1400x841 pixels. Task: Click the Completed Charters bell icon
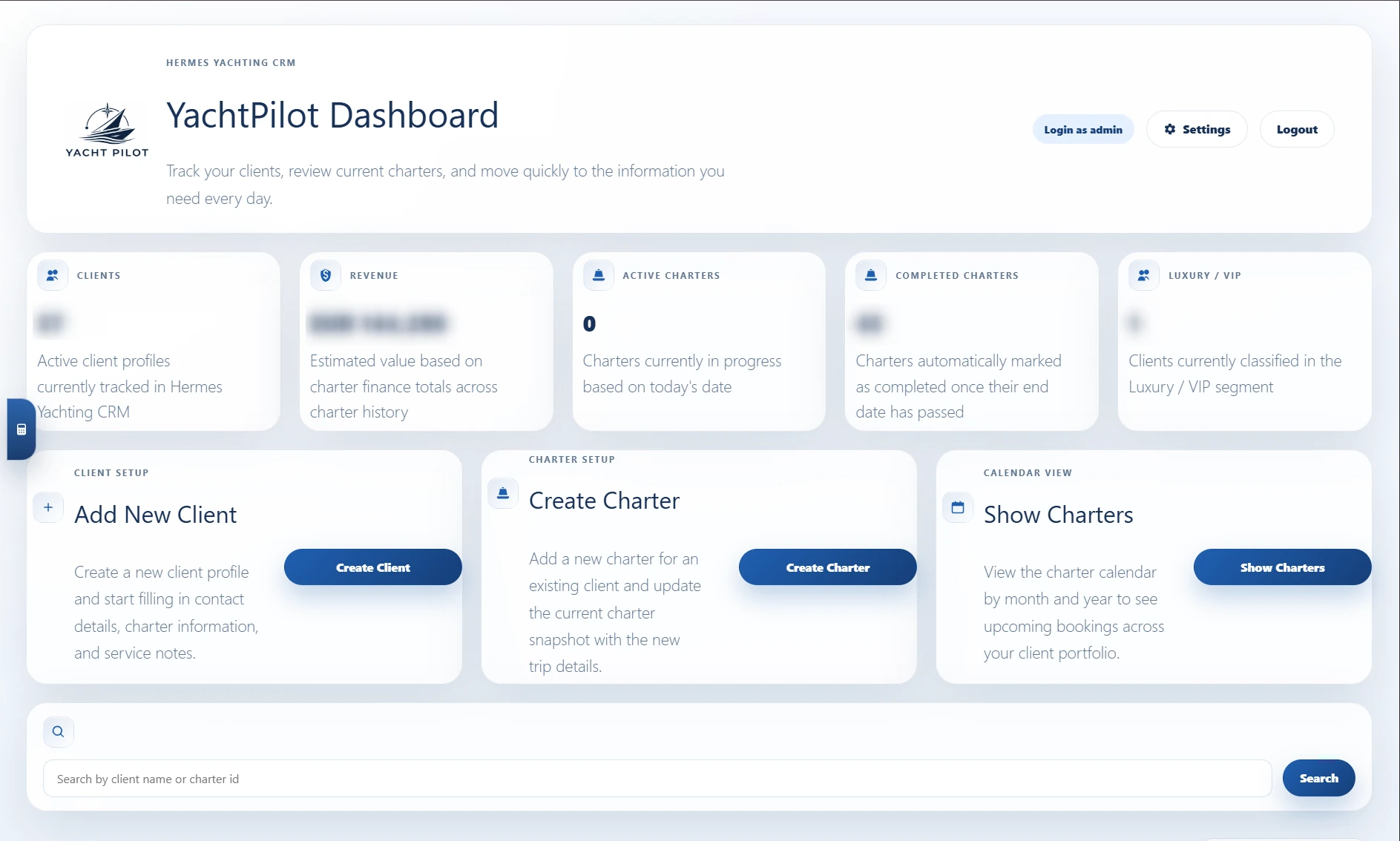871,275
